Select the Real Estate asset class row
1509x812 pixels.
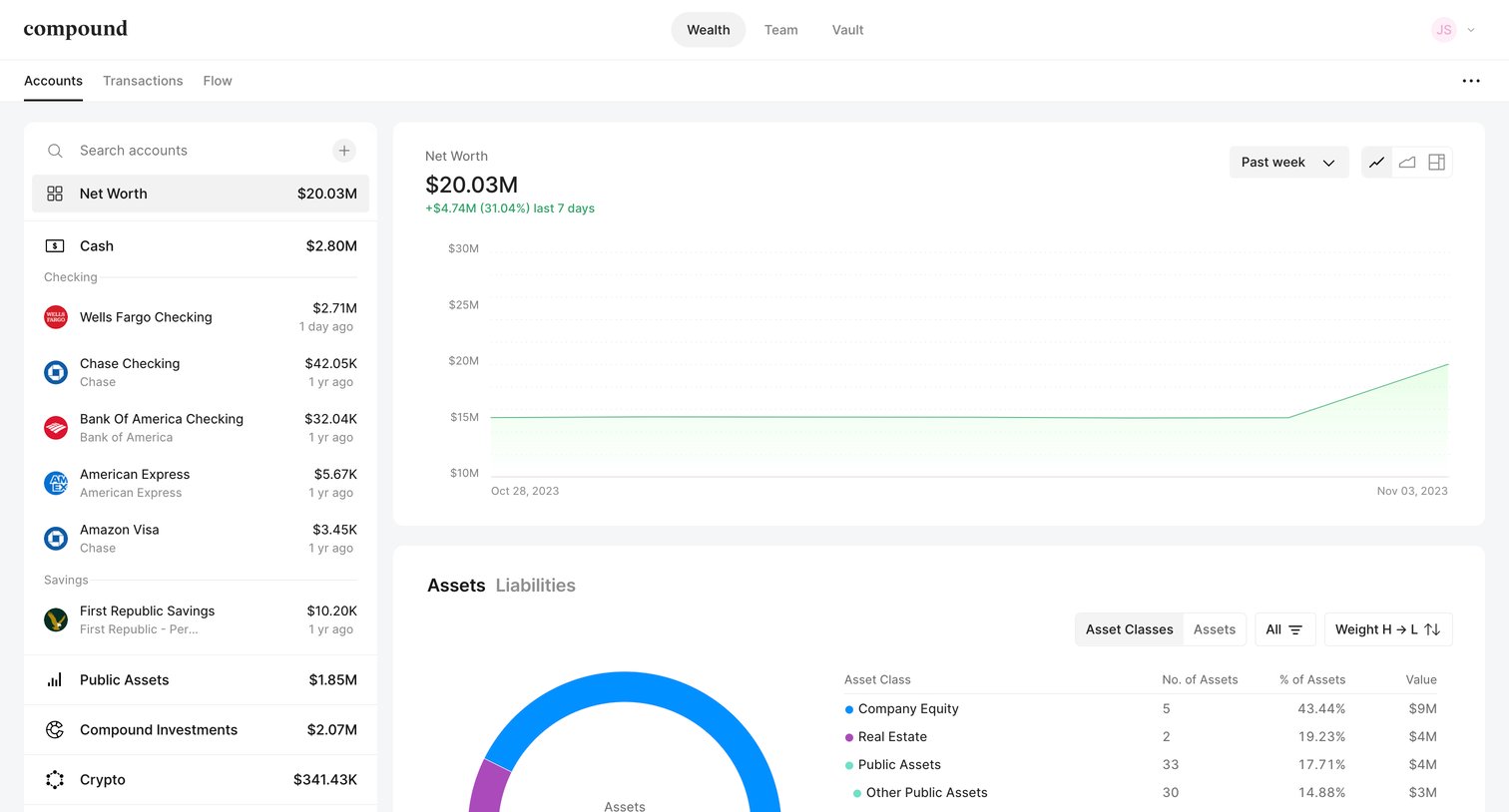[x=1141, y=737]
